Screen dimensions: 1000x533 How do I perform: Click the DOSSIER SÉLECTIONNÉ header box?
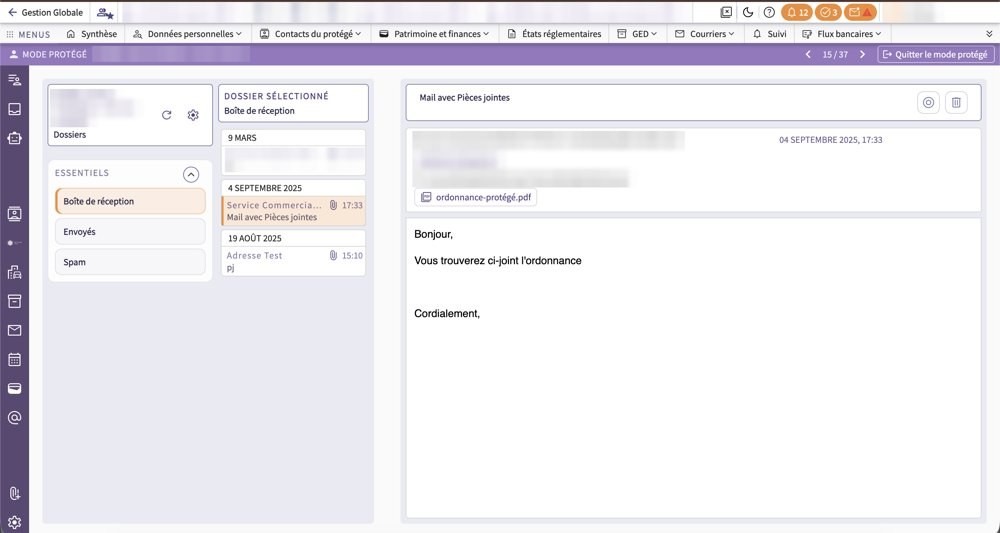293,103
